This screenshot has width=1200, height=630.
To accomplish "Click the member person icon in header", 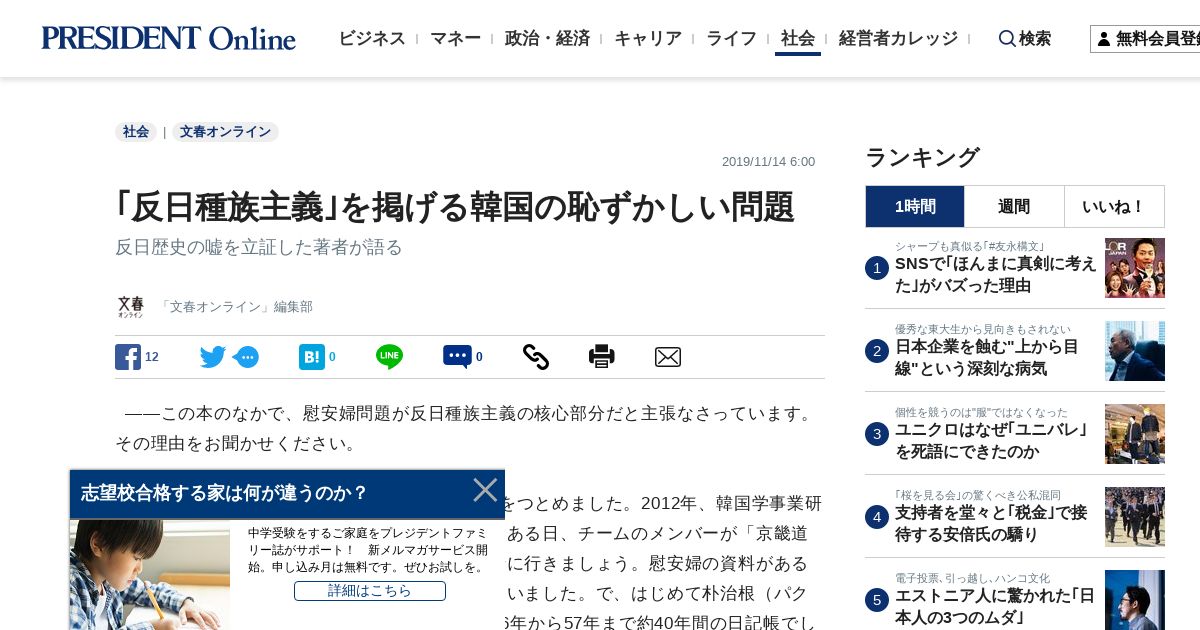I will (1104, 39).
